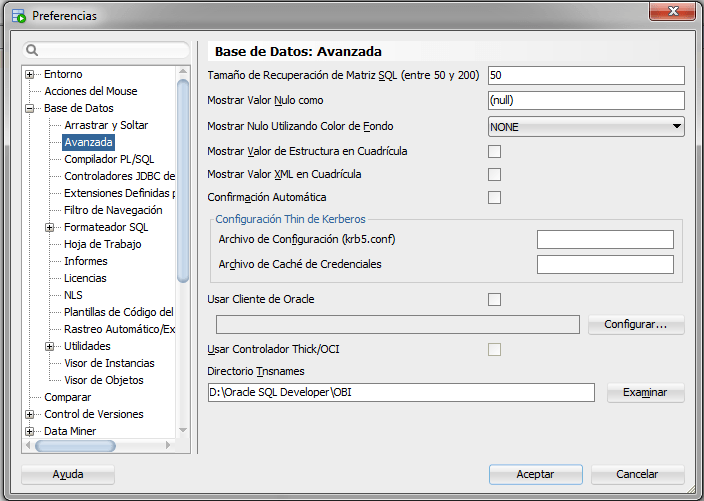Close the Preferencias dialog window
The width and height of the screenshot is (704, 501).
point(669,15)
